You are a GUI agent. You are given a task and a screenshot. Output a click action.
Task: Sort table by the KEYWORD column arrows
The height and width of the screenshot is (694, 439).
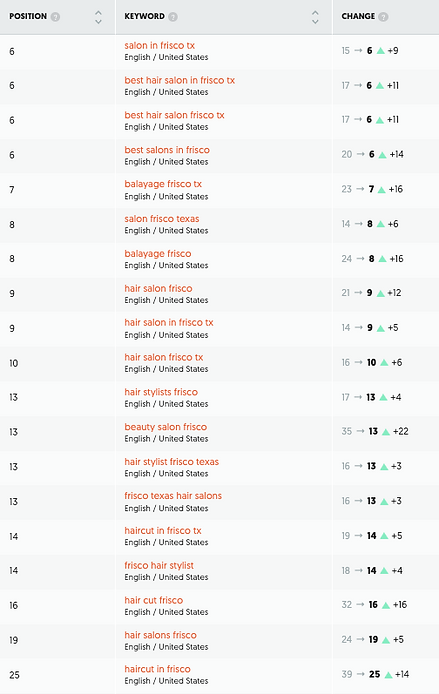pos(315,17)
